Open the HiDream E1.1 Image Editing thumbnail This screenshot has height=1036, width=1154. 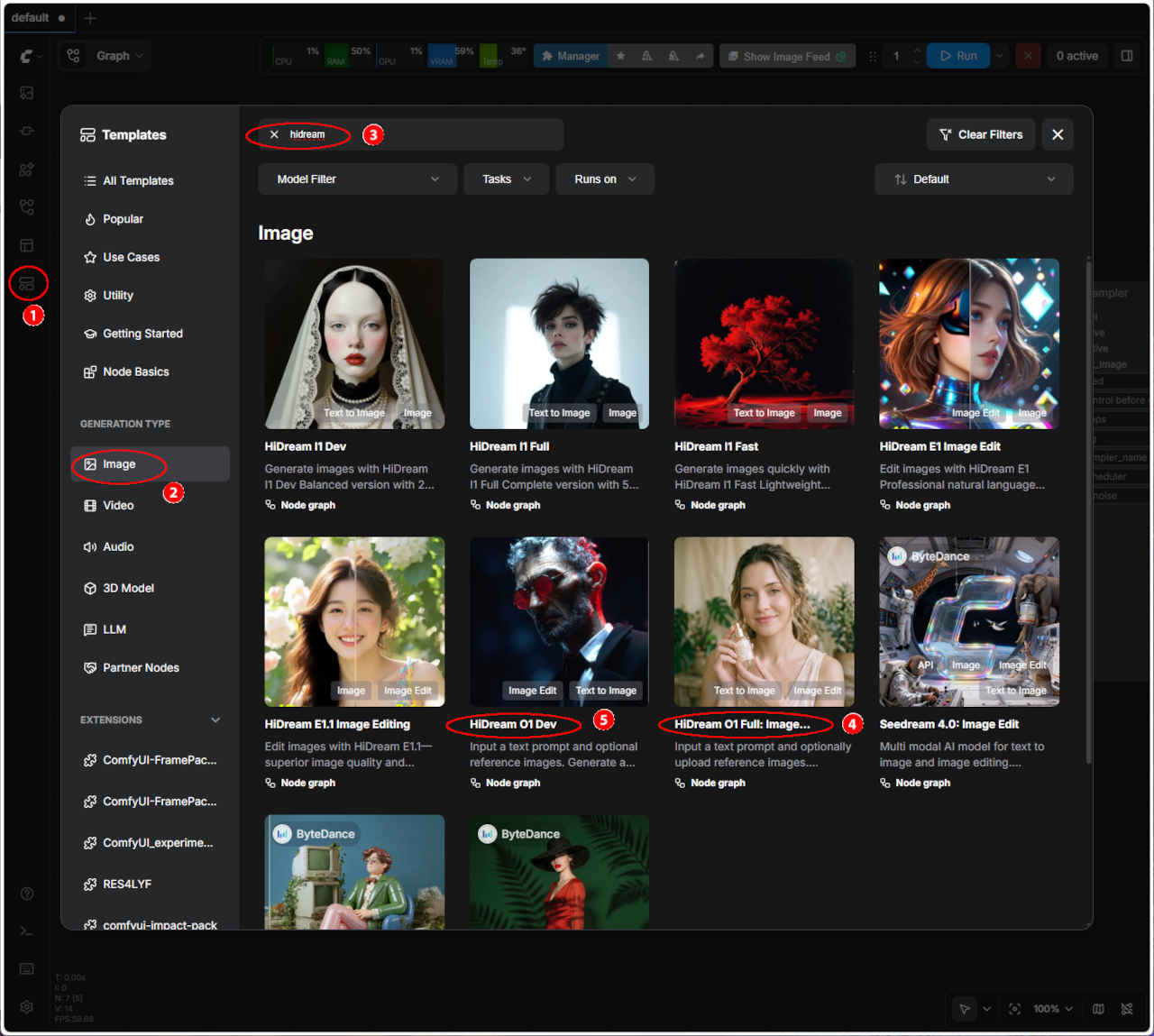click(x=354, y=621)
